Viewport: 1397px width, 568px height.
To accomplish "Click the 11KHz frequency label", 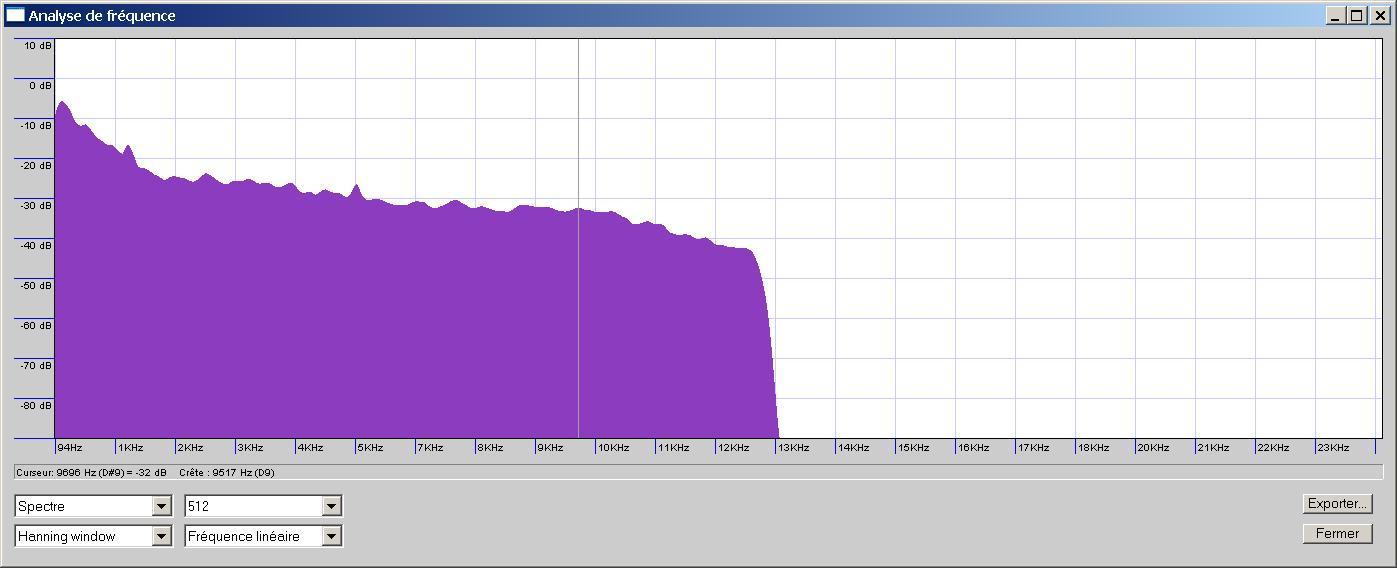I will [673, 447].
